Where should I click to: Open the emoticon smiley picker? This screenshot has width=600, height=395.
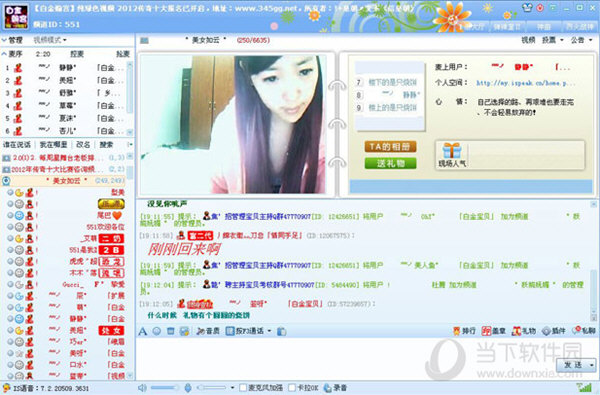point(157,331)
